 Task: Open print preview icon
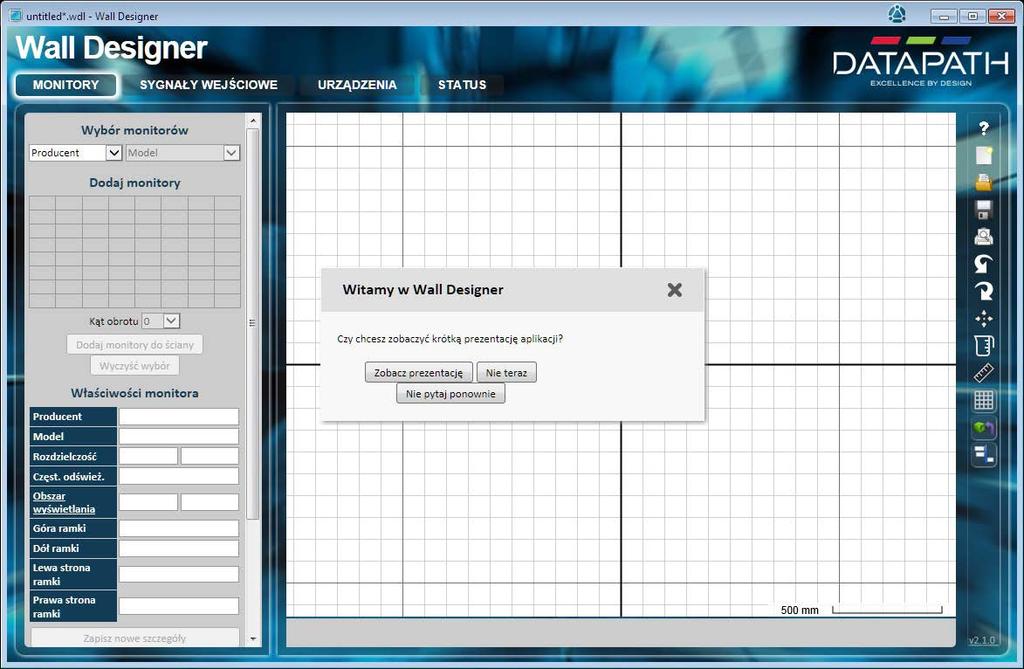[x=984, y=237]
